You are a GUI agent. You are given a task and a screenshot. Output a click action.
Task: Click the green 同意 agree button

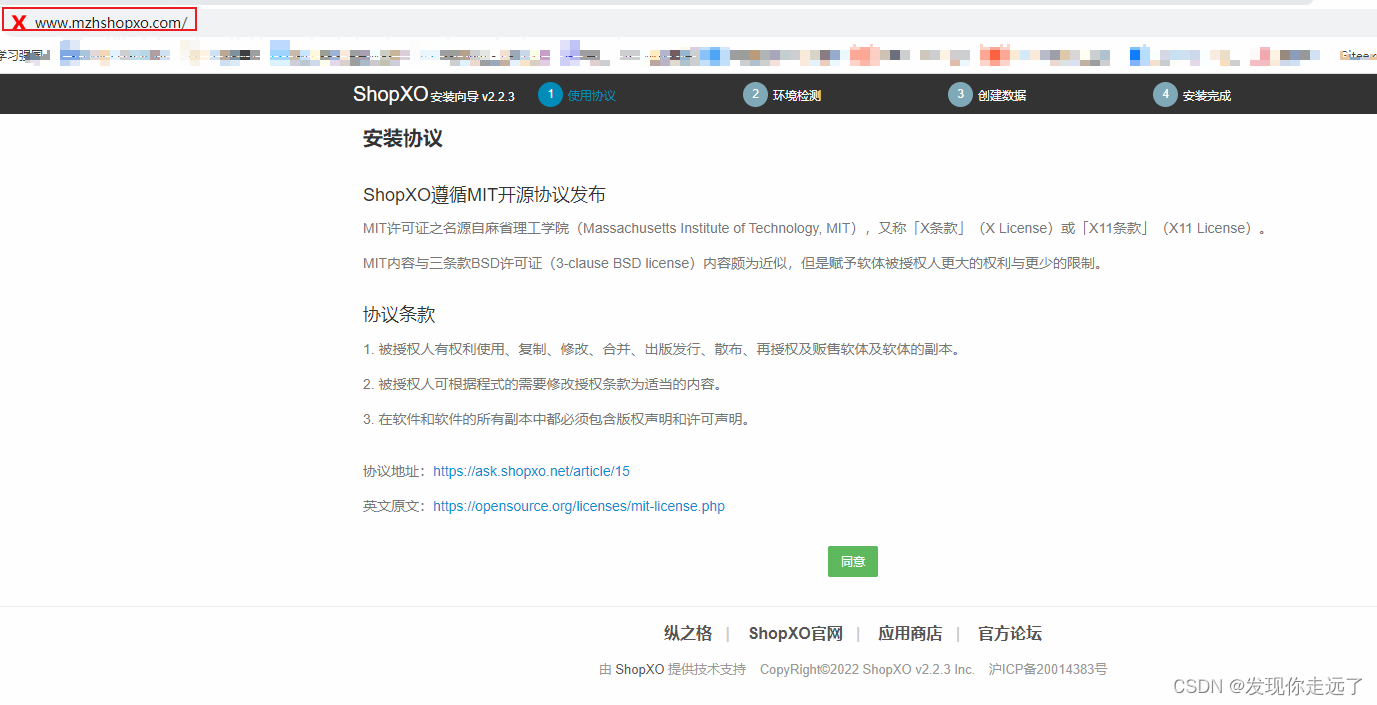pyautogui.click(x=852, y=561)
